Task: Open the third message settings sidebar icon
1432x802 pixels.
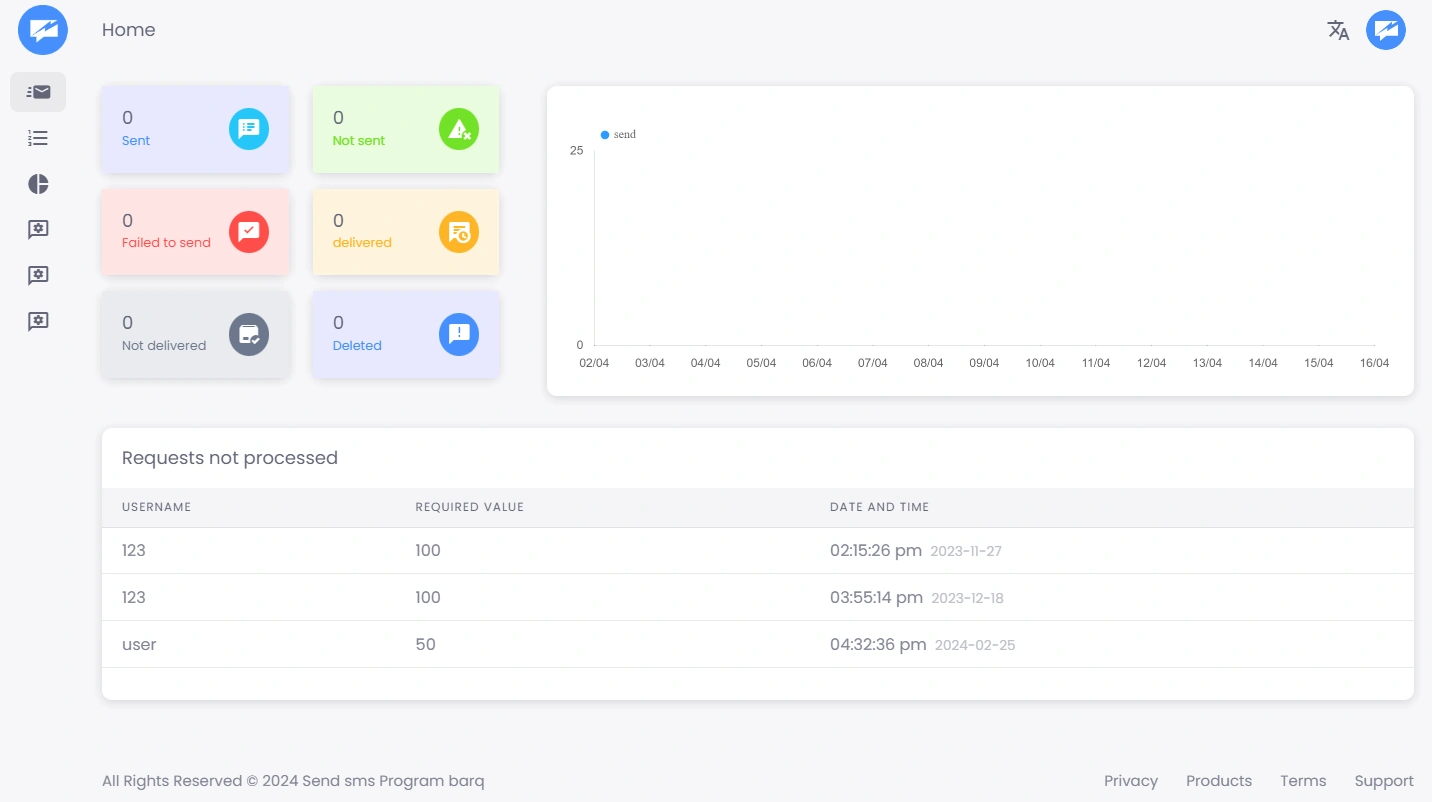Action: [x=38, y=322]
